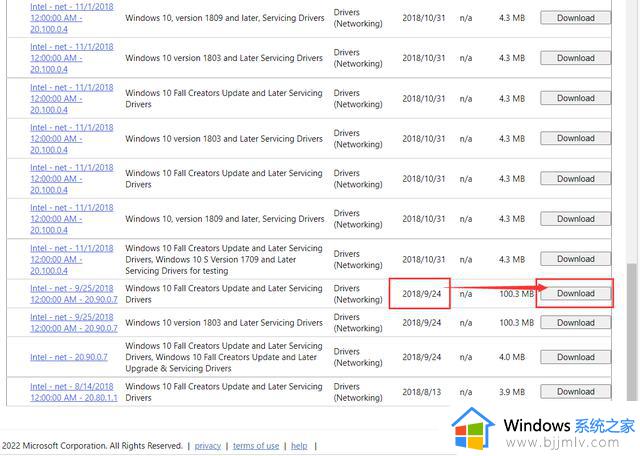Open 9/25/2018 20.90.0.7 link for Fall Creators Update row
Screen dimensions: 640x456
pos(73,294)
